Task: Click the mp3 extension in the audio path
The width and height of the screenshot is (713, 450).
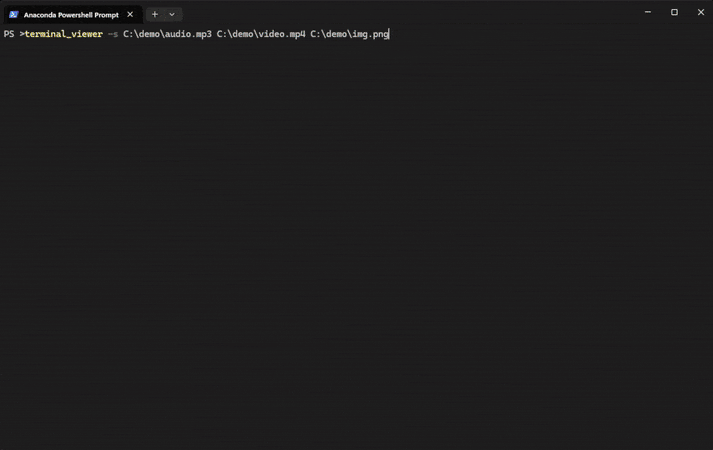Action: [204, 35]
